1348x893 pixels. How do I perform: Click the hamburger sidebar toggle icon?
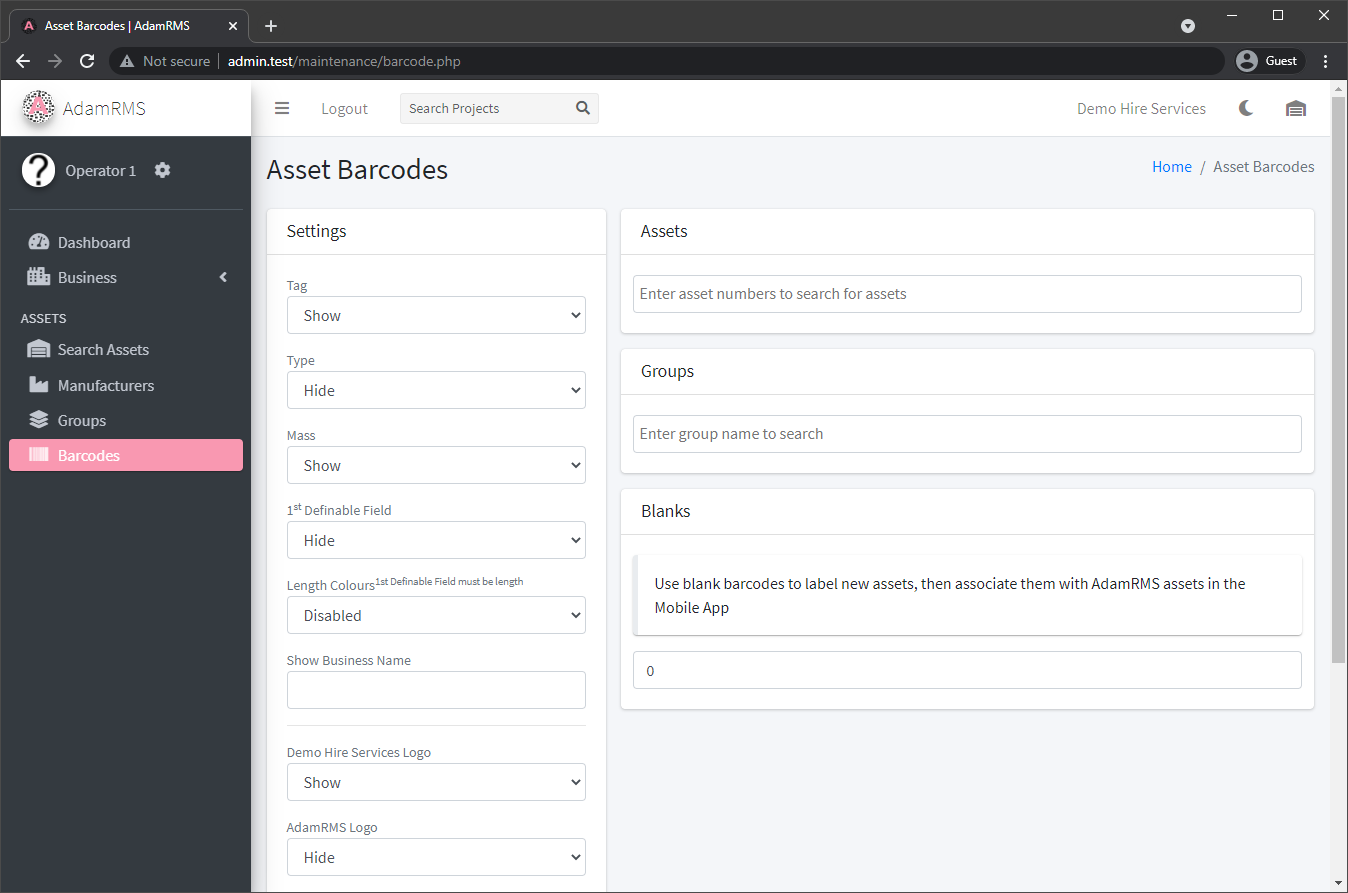pos(282,109)
